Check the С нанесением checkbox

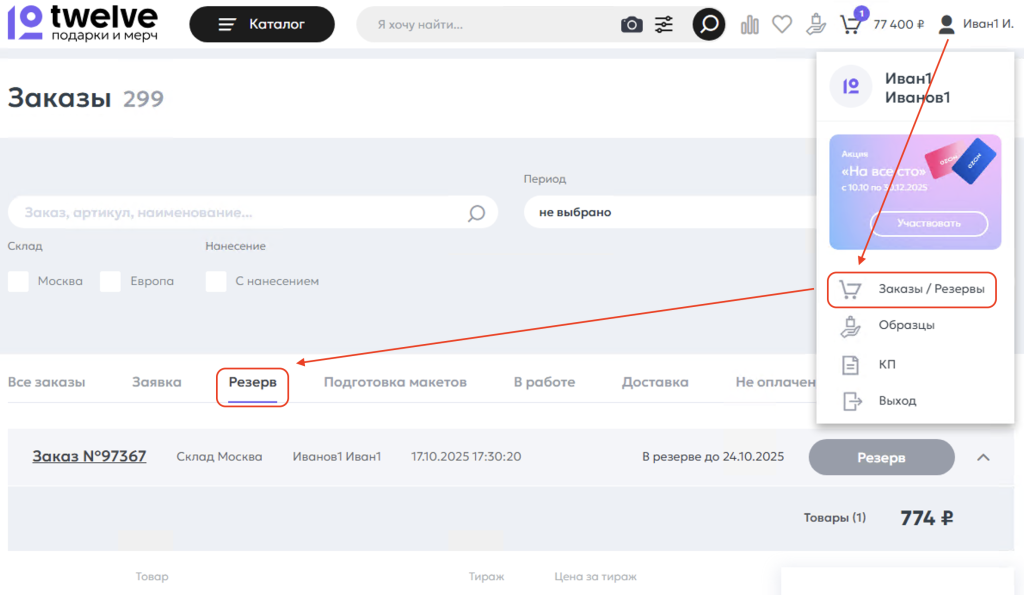216,281
